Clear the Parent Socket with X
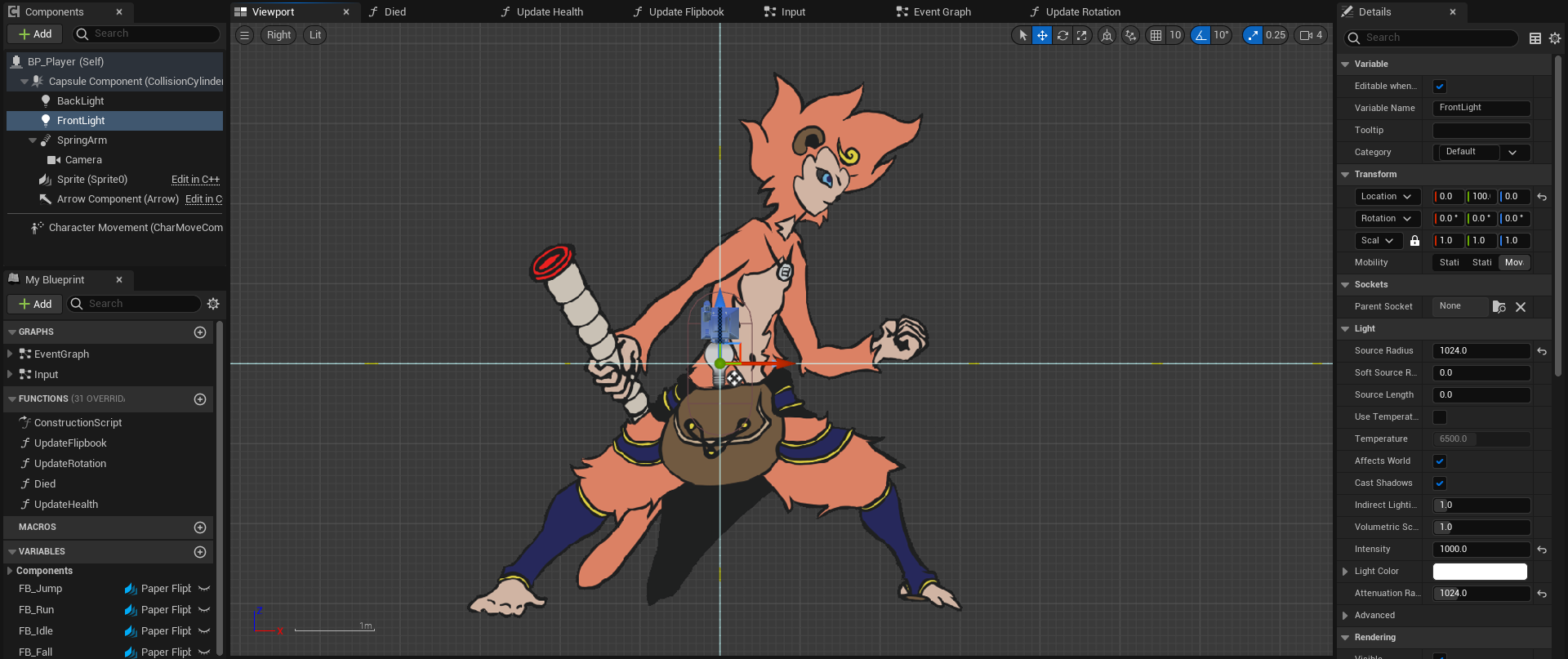The height and width of the screenshot is (659, 1568). [1521, 307]
